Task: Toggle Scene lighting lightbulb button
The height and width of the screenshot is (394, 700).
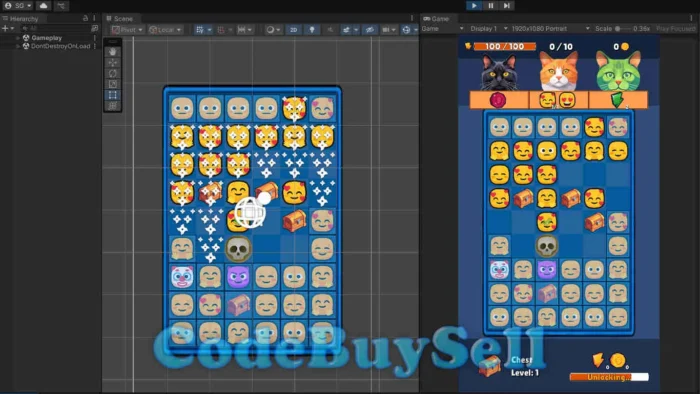Action: click(x=312, y=29)
